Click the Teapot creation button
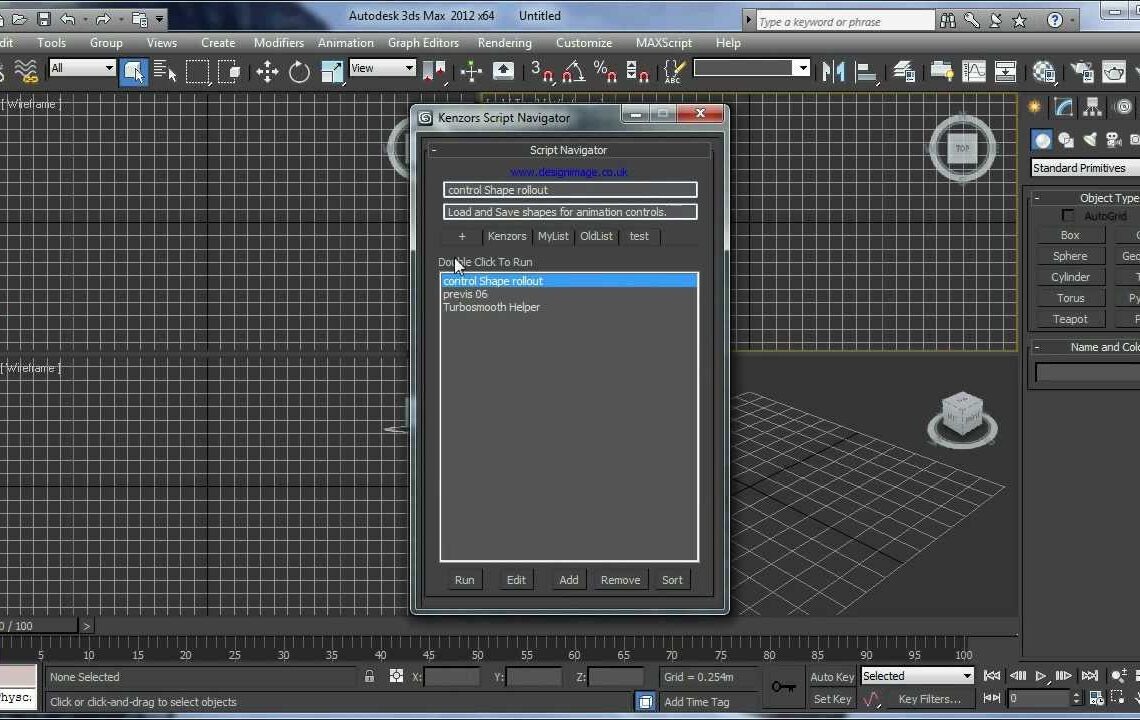This screenshot has width=1140, height=720. (1069, 318)
